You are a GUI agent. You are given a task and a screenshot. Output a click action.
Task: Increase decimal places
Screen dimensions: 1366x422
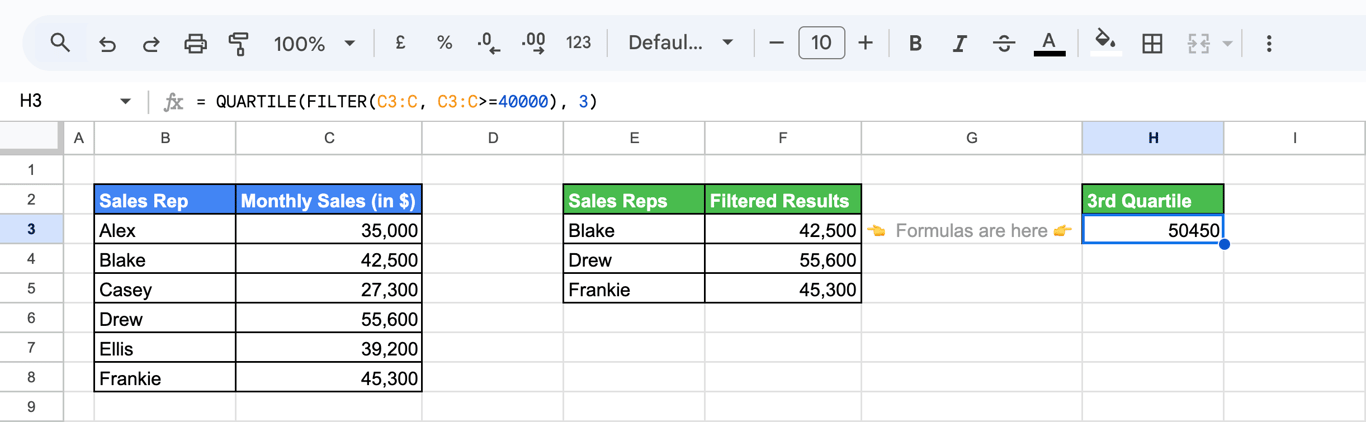[x=534, y=43]
